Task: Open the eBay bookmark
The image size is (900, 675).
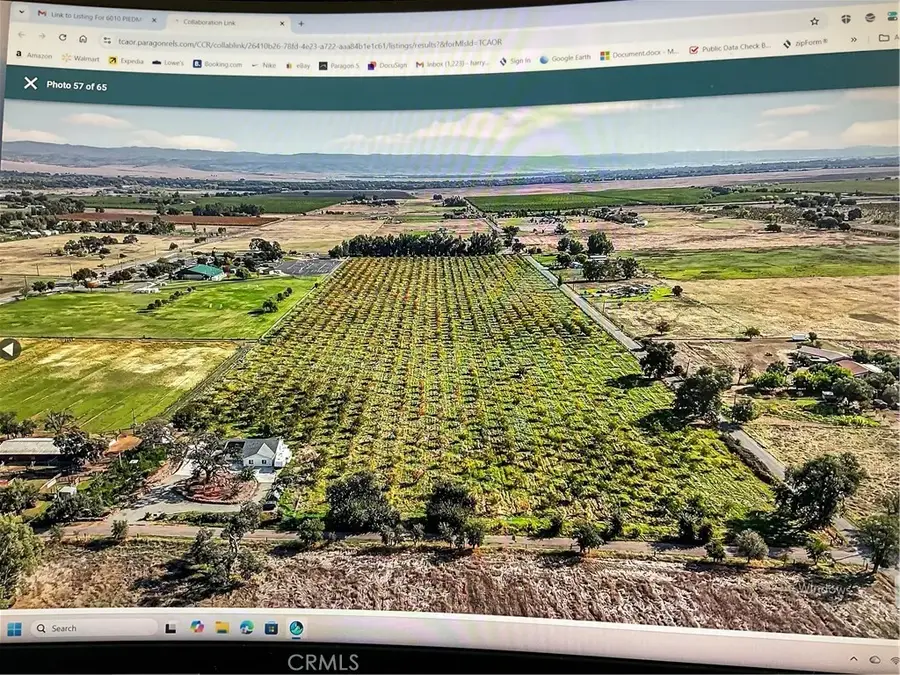Action: (300, 63)
